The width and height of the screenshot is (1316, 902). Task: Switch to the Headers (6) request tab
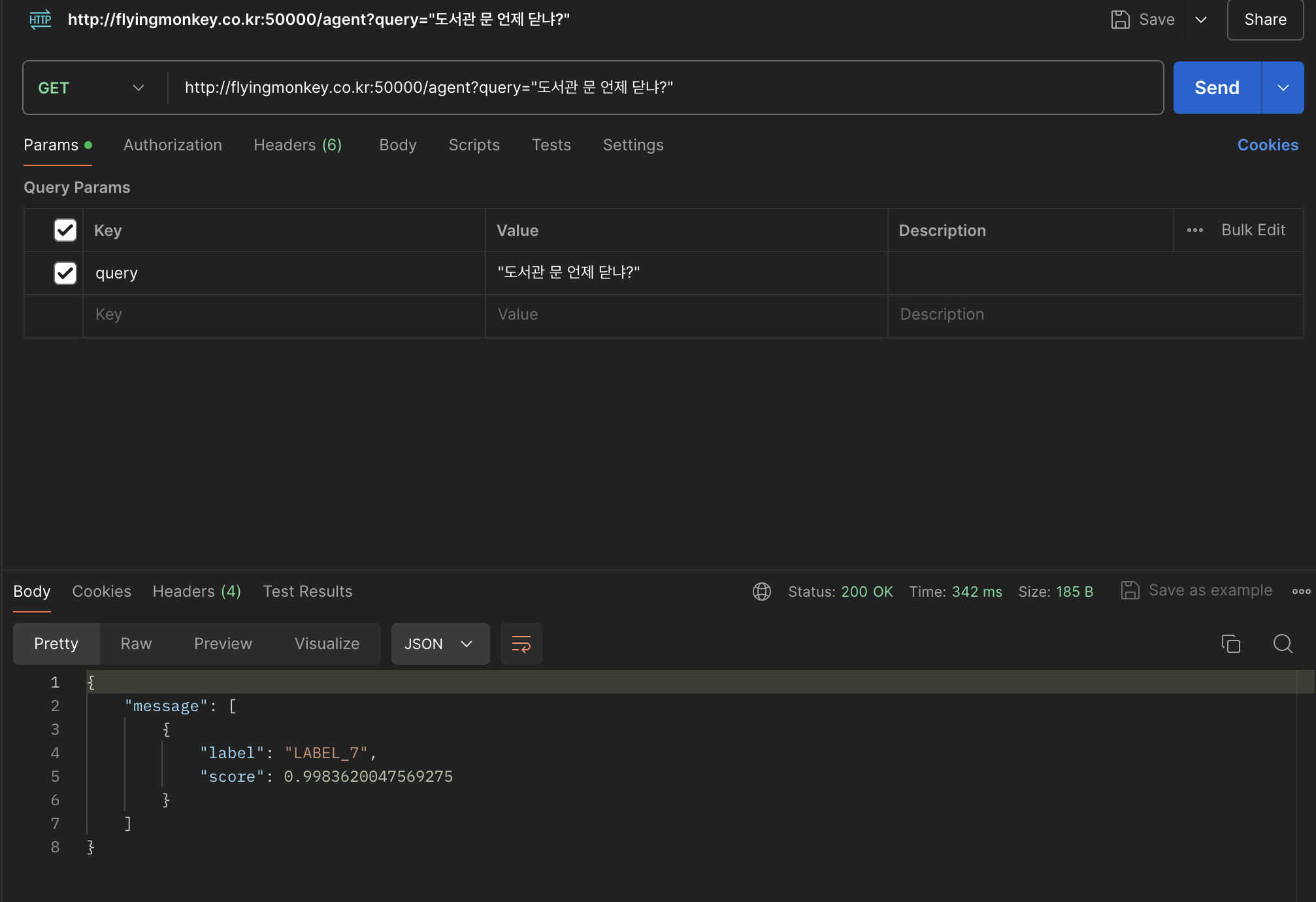tap(297, 145)
